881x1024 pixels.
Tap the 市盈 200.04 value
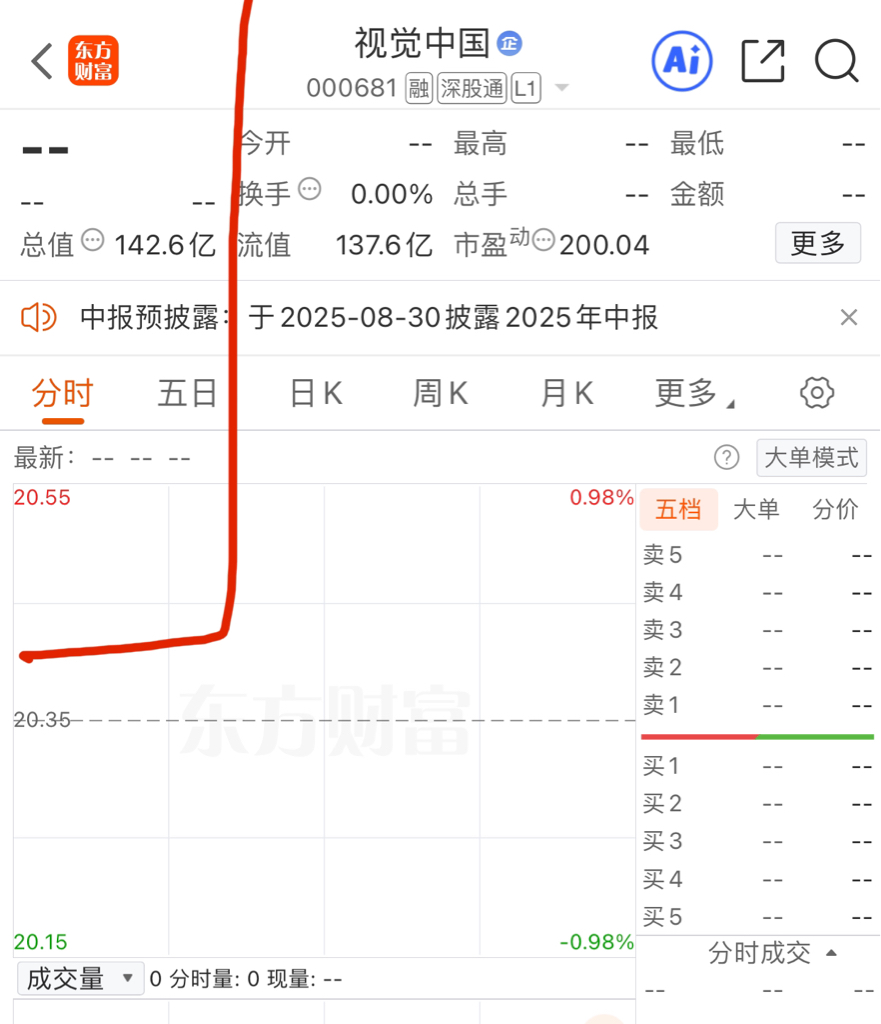coord(604,246)
